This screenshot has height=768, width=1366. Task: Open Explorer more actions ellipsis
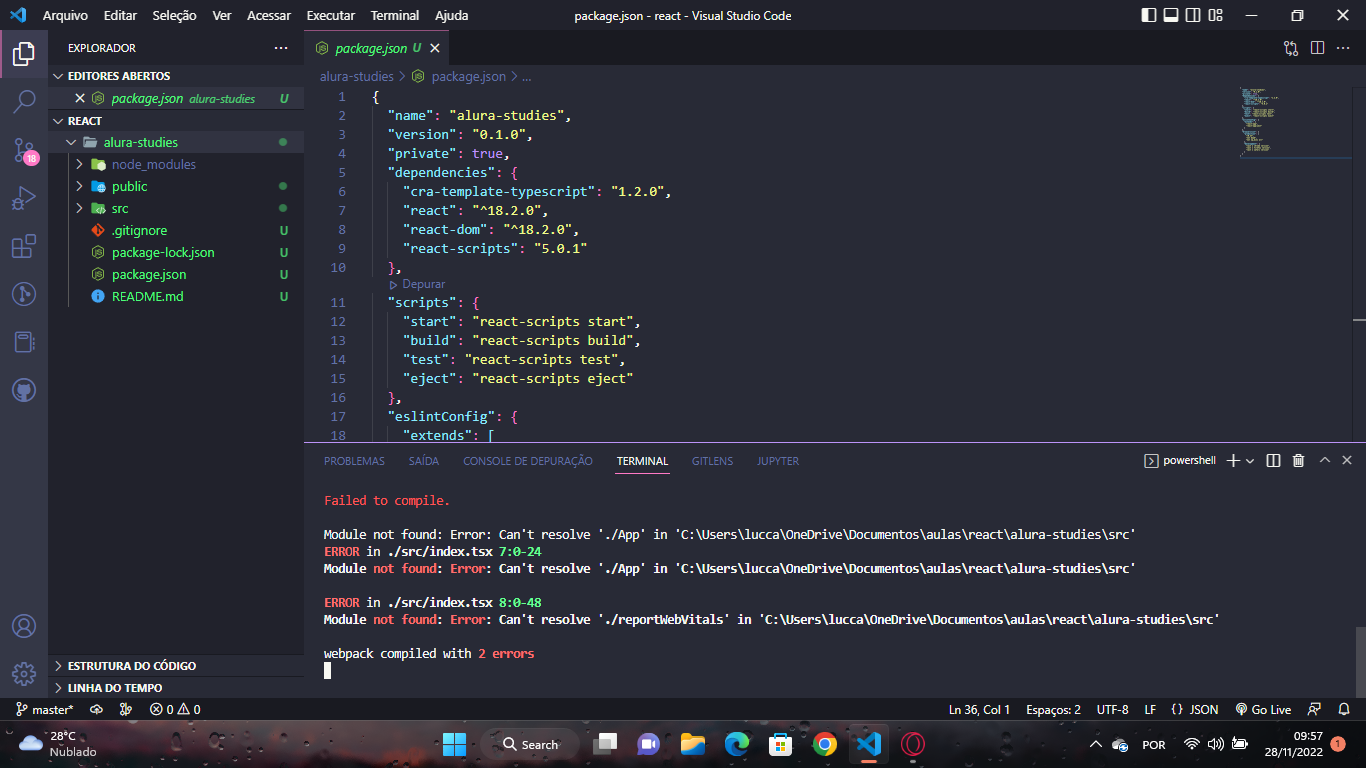[281, 48]
